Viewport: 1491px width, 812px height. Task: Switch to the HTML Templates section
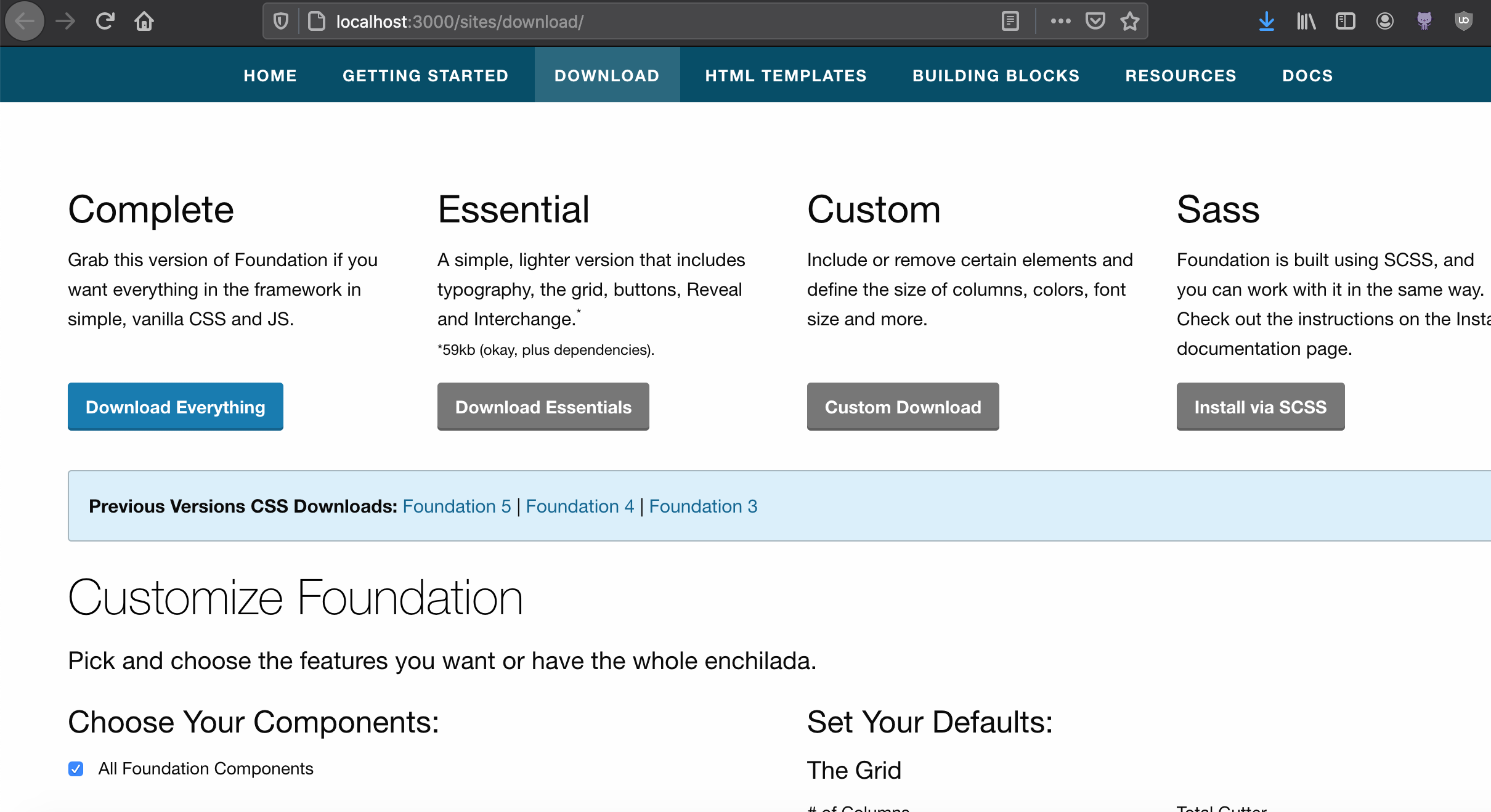[x=786, y=75]
